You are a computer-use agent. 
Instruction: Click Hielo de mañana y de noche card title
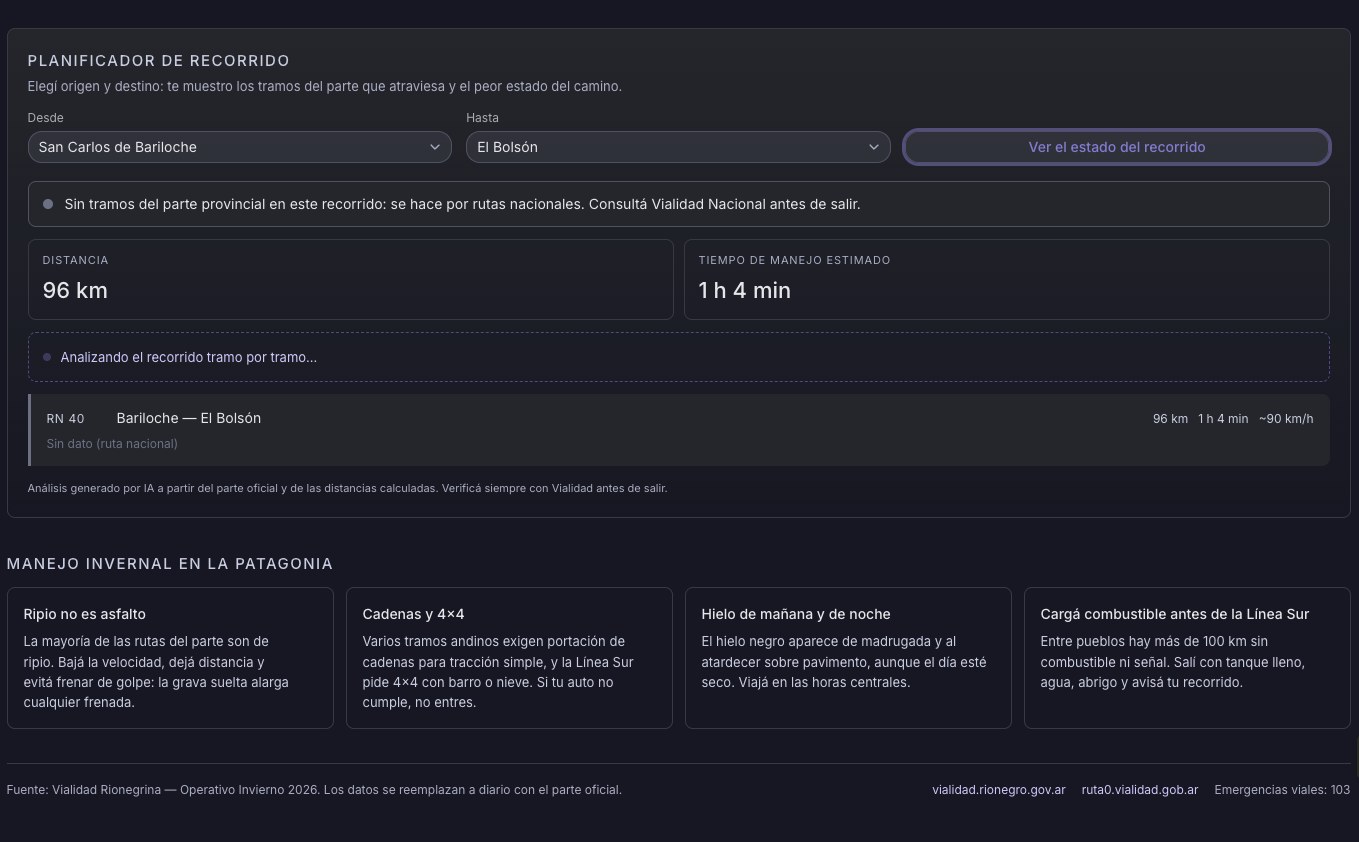(796, 614)
